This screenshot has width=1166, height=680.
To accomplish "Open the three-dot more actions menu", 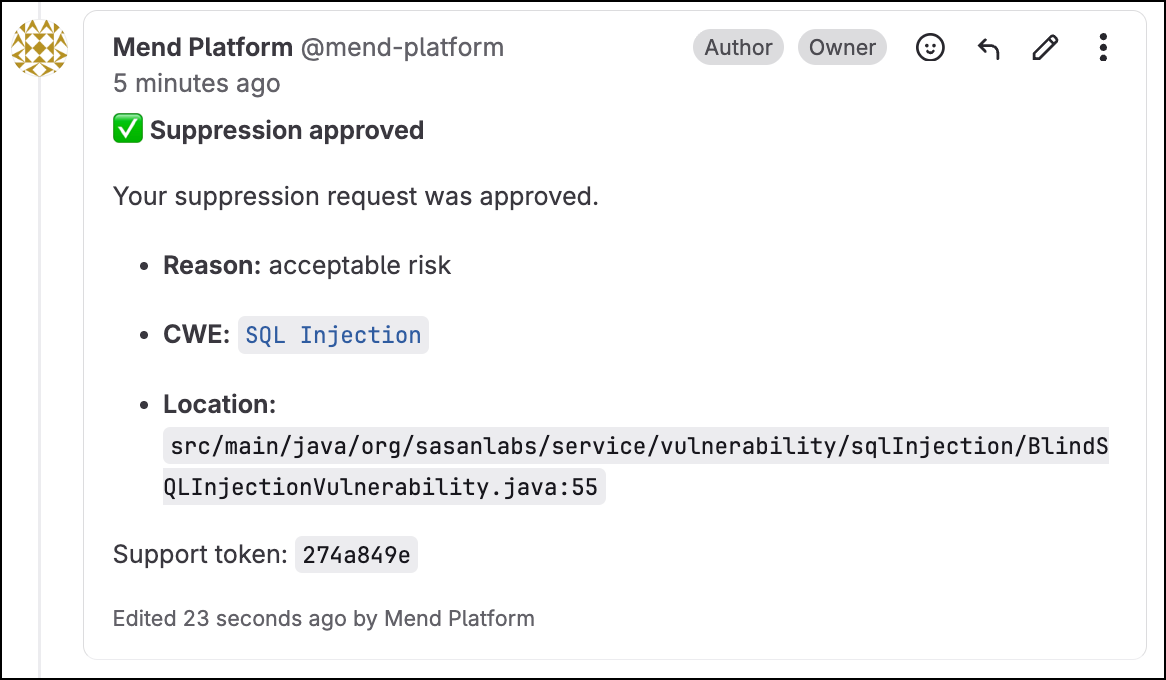I will pos(1103,48).
